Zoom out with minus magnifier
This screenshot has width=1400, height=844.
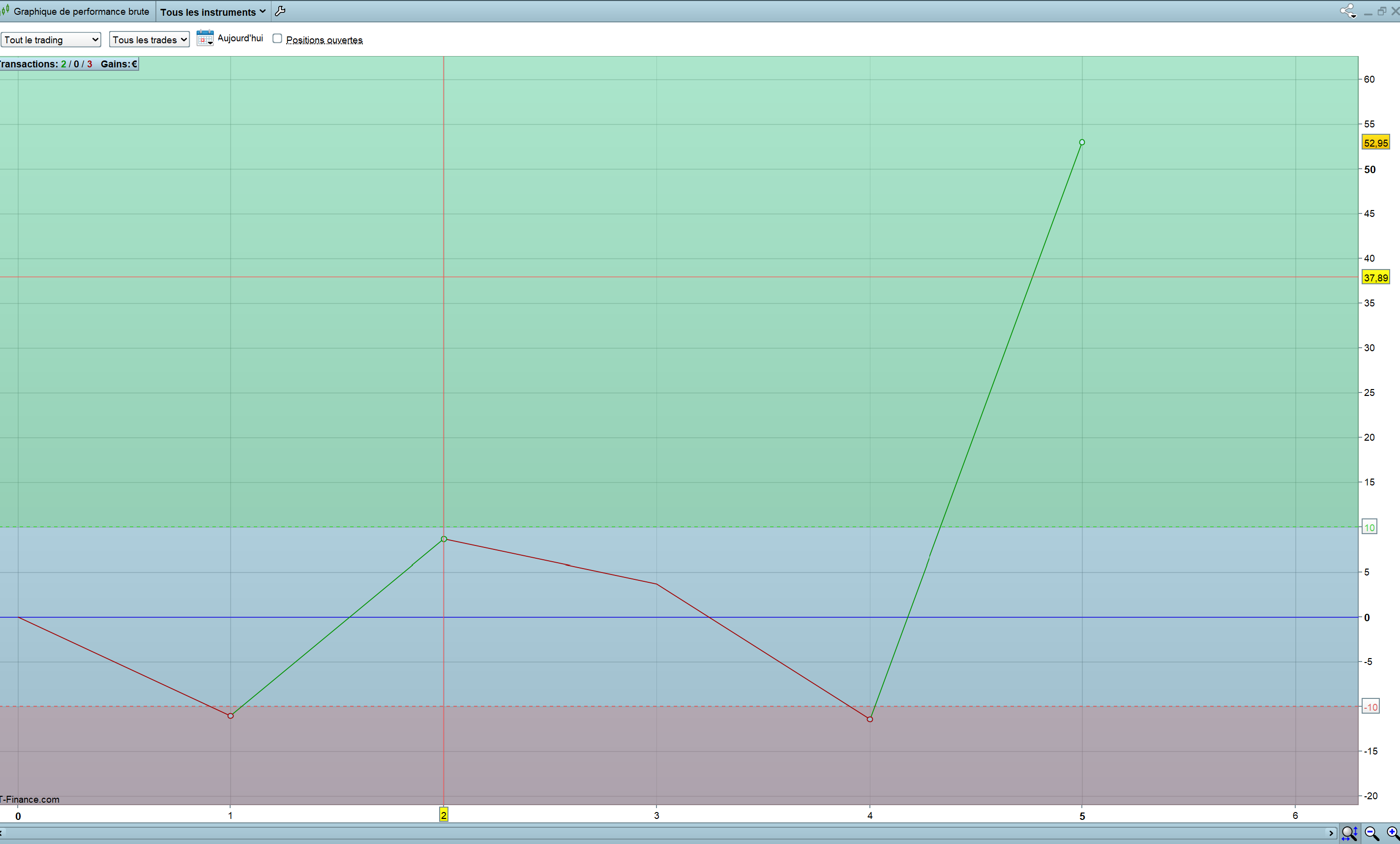pos(1371,833)
